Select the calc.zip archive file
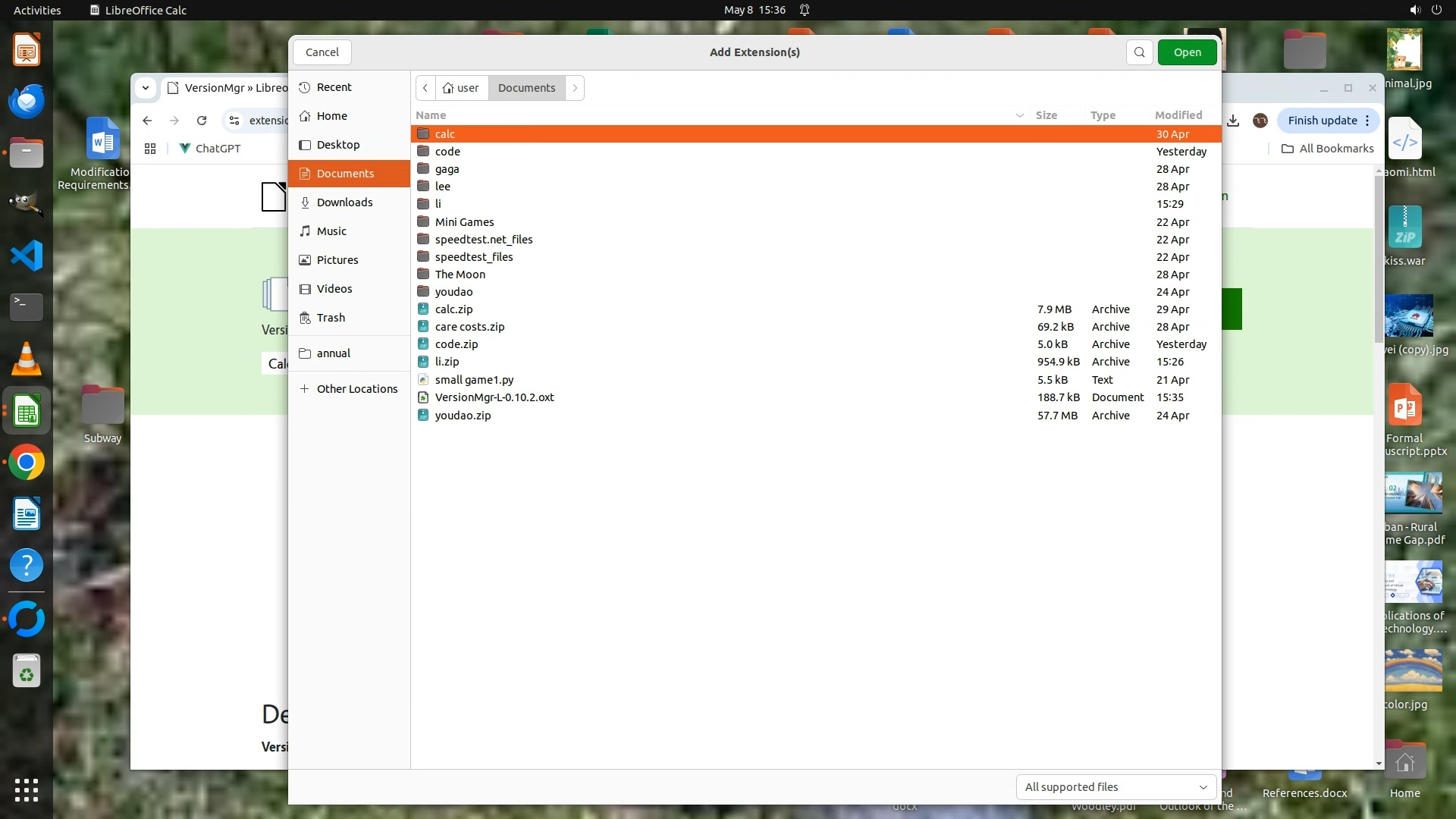The image size is (1456, 819). click(453, 309)
